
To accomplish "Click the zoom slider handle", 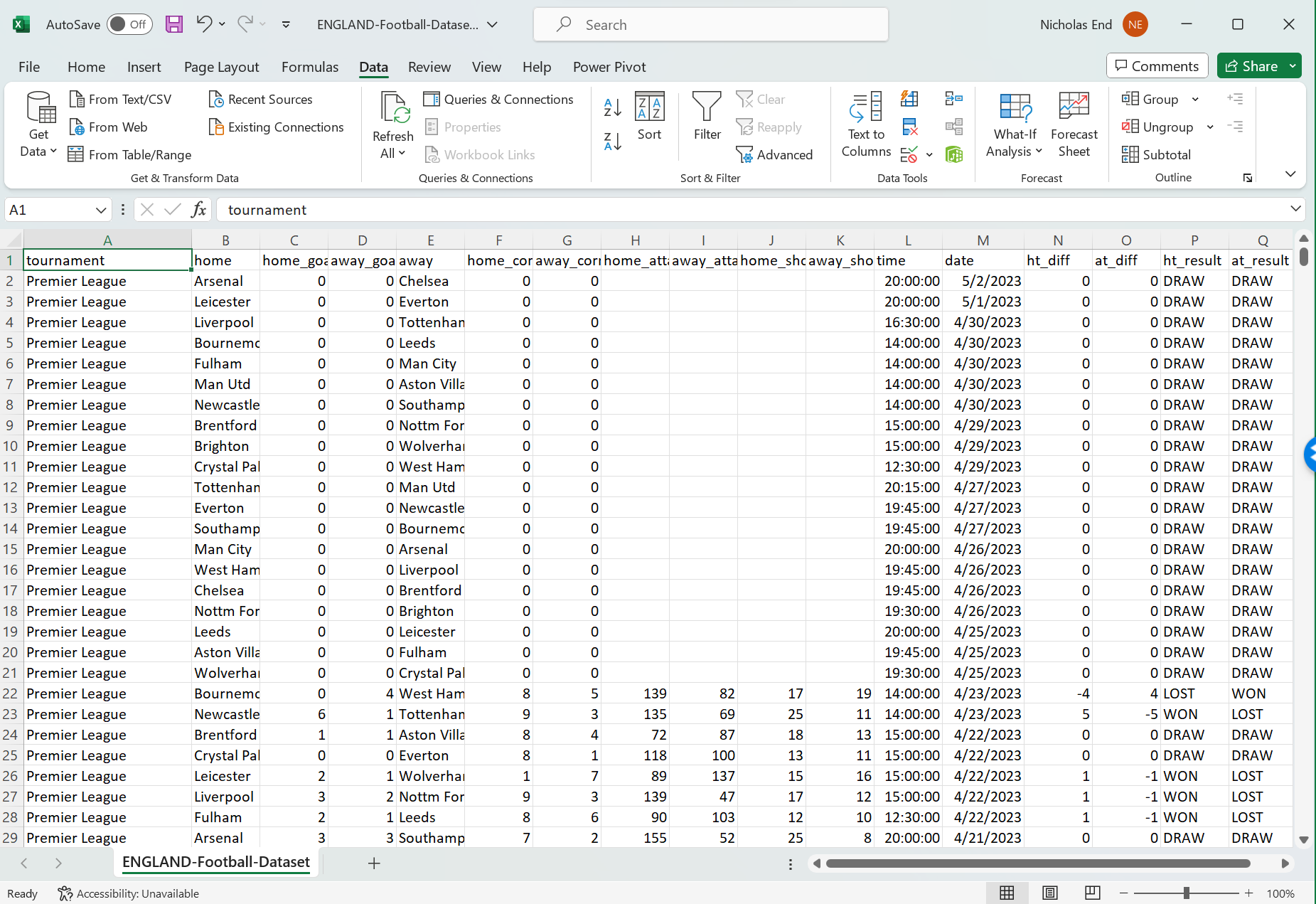I will pos(1186,893).
